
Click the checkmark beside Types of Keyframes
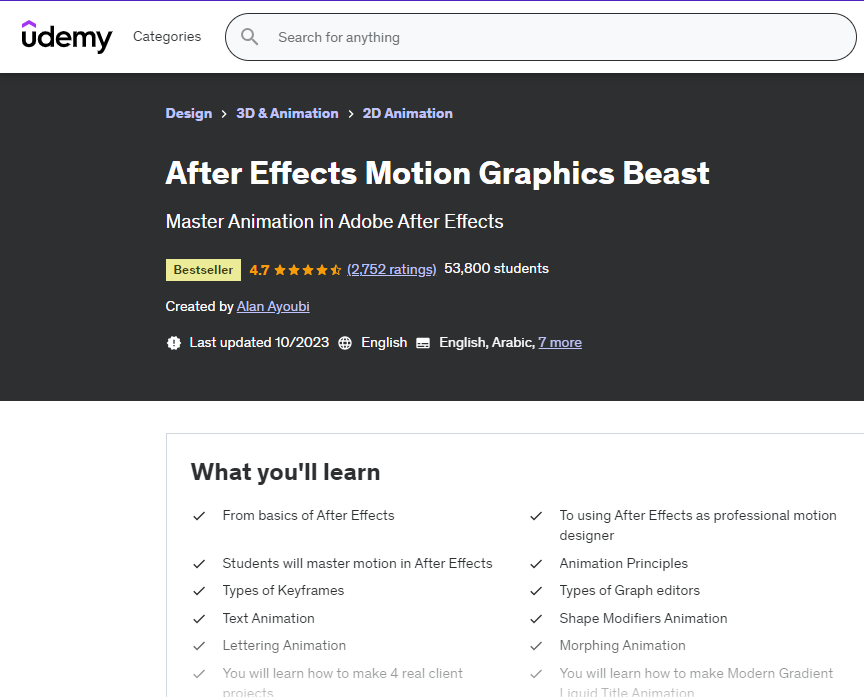point(199,591)
